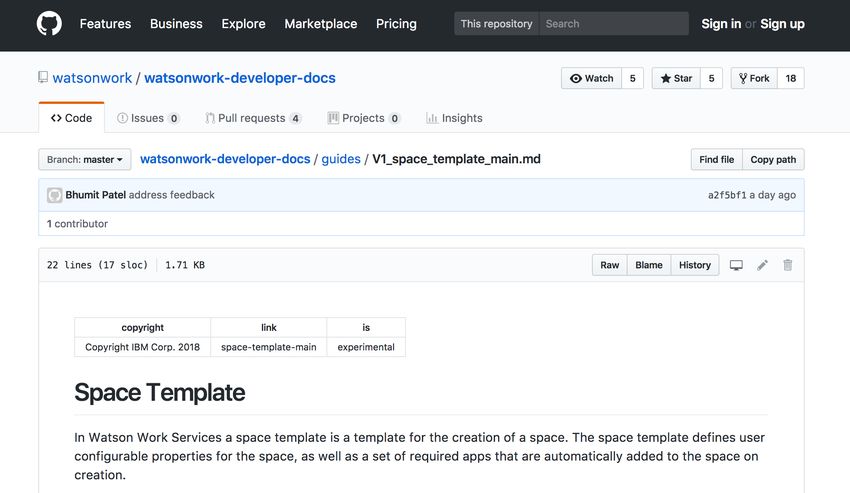Click the Sign in link

(721, 24)
